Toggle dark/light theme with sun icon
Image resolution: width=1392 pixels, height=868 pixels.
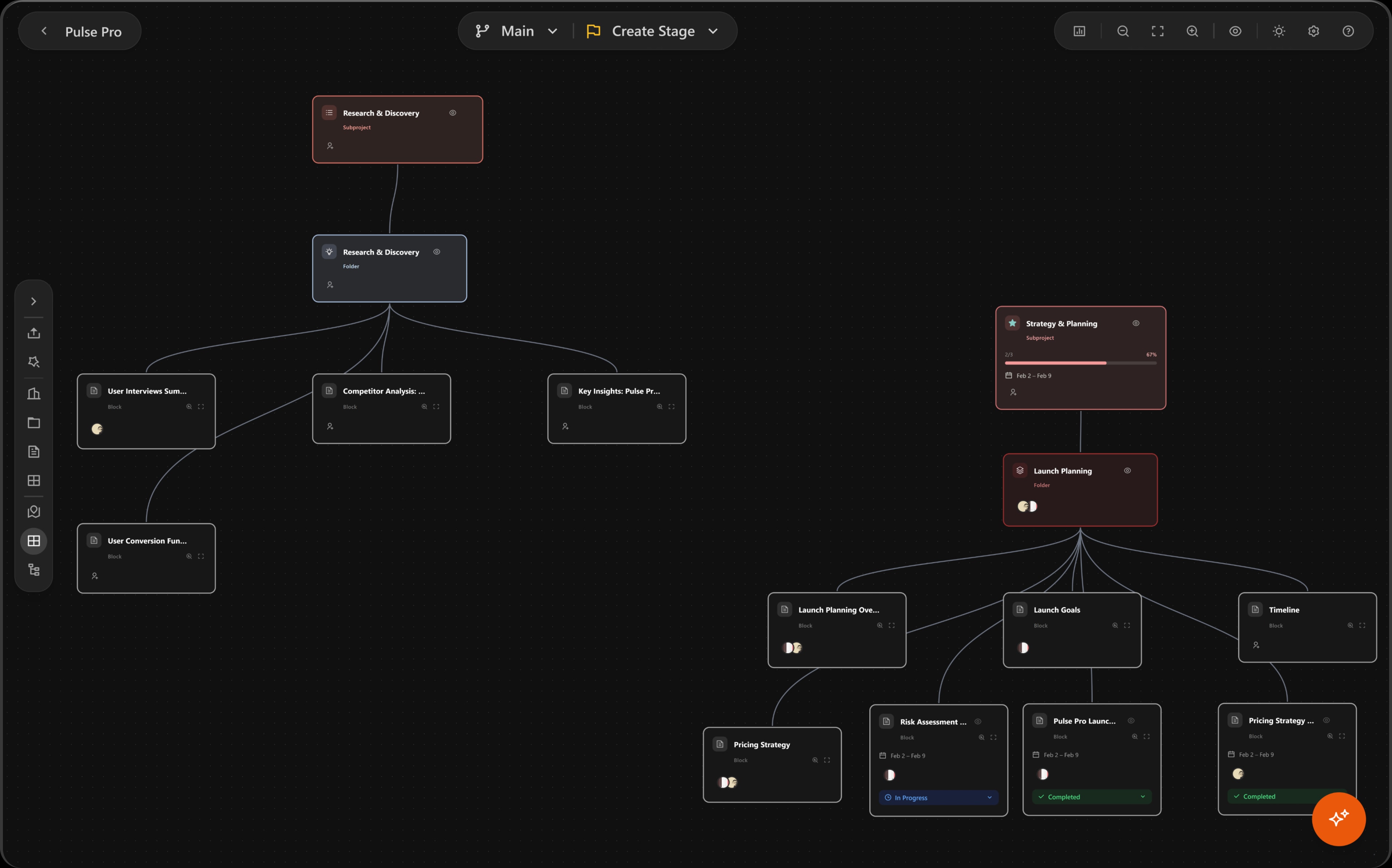click(x=1279, y=31)
